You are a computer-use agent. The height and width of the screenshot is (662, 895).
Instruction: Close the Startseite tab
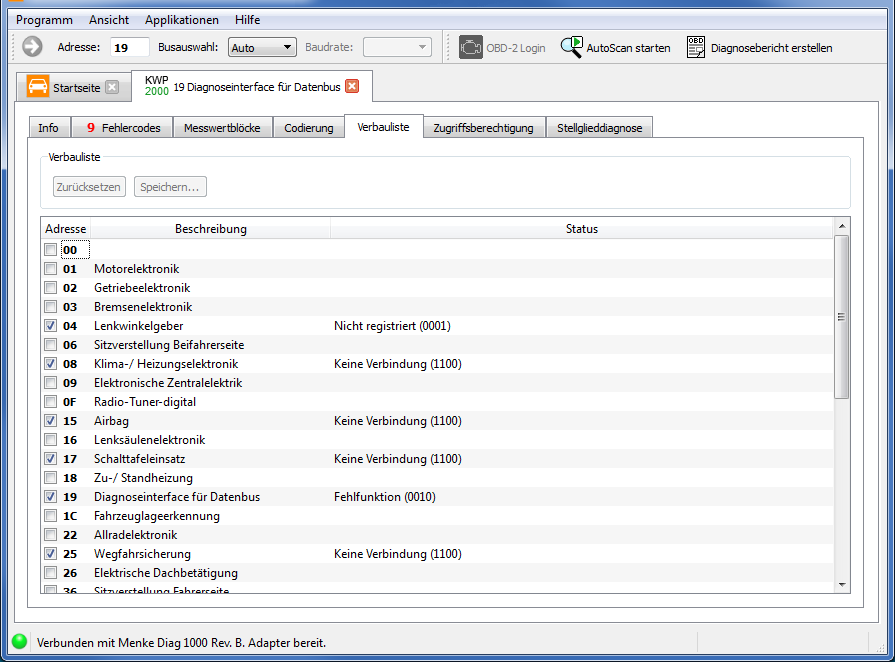coord(112,87)
